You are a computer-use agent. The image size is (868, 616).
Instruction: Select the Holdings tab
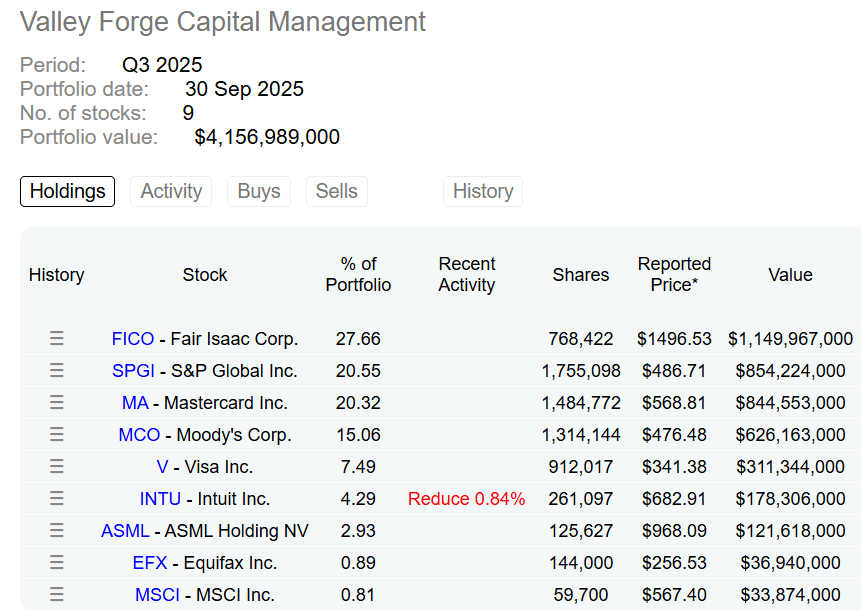click(67, 192)
